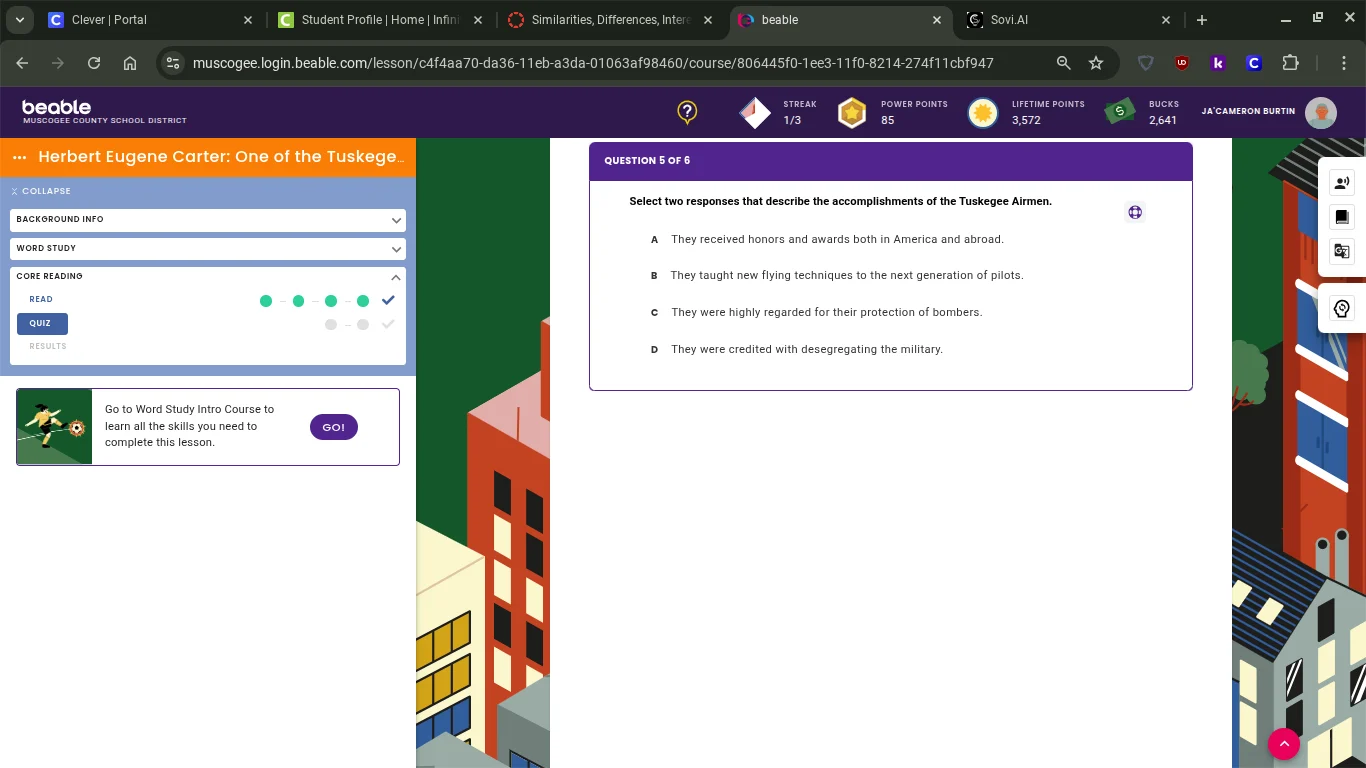The height and width of the screenshot is (768, 1366).
Task: Open the zoom magnifier icon in address bar
Action: pyautogui.click(x=1064, y=63)
